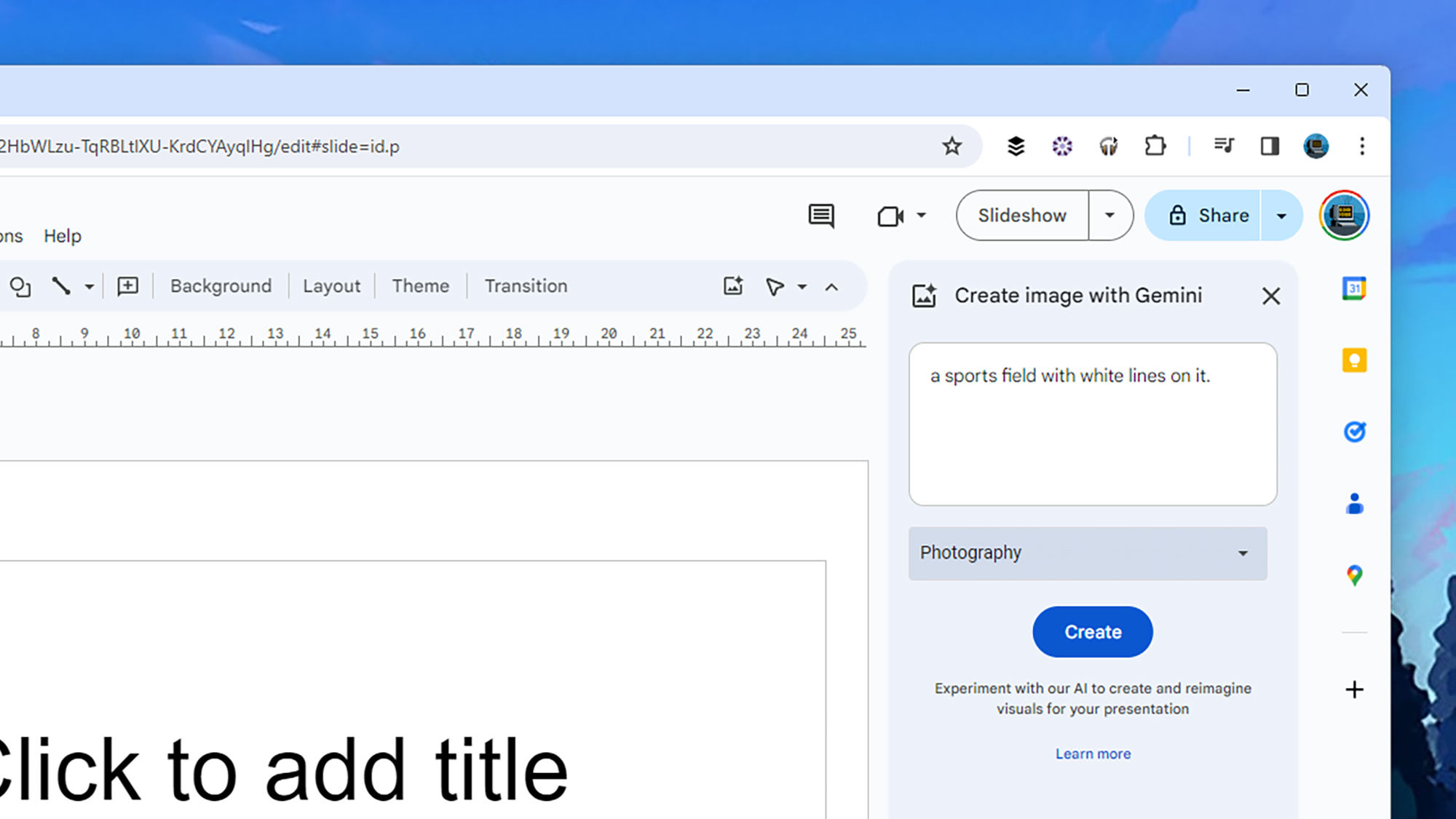
Task: Toggle the browser side panel button
Action: coord(1270,146)
